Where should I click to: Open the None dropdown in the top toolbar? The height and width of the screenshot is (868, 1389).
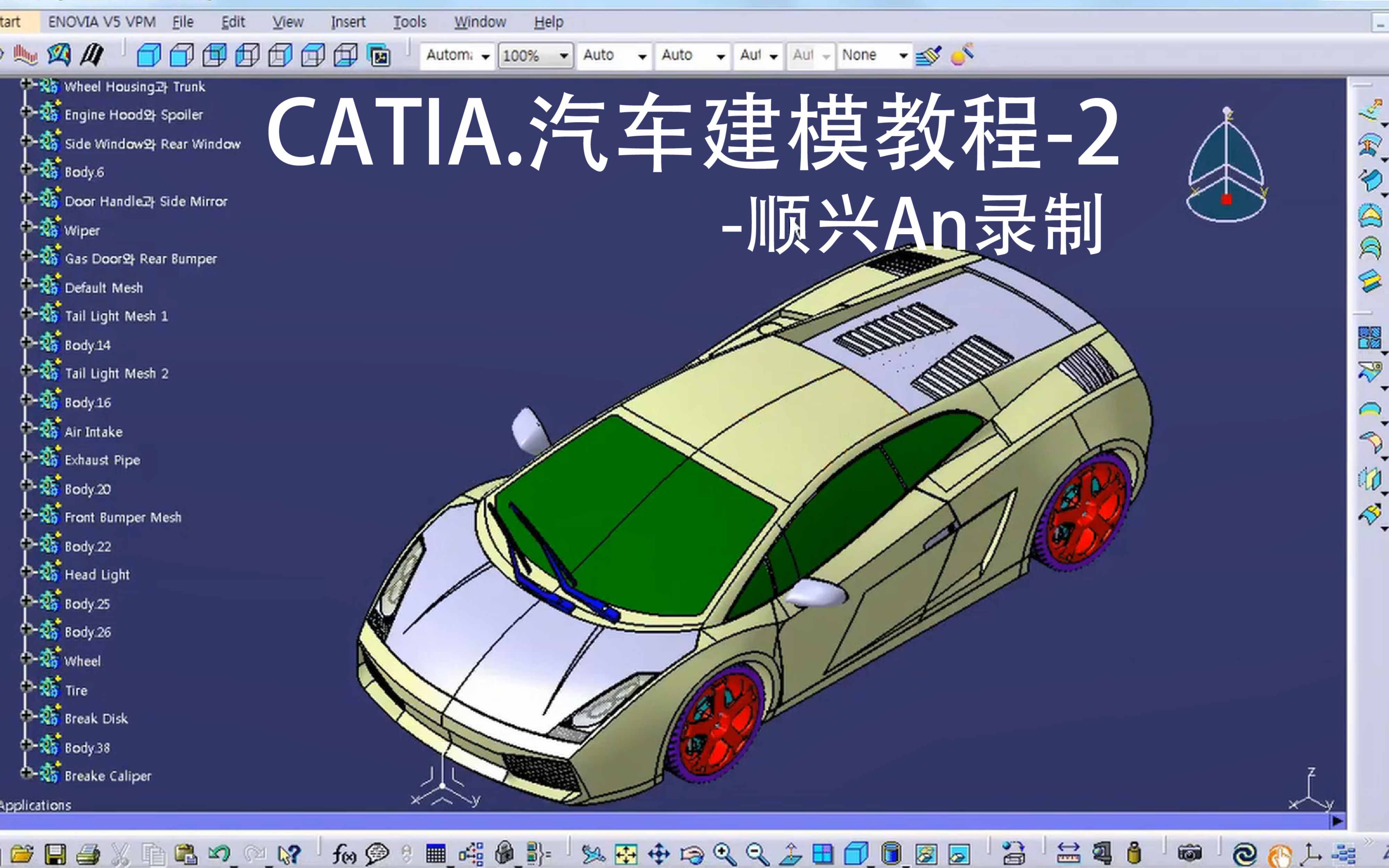tap(903, 55)
